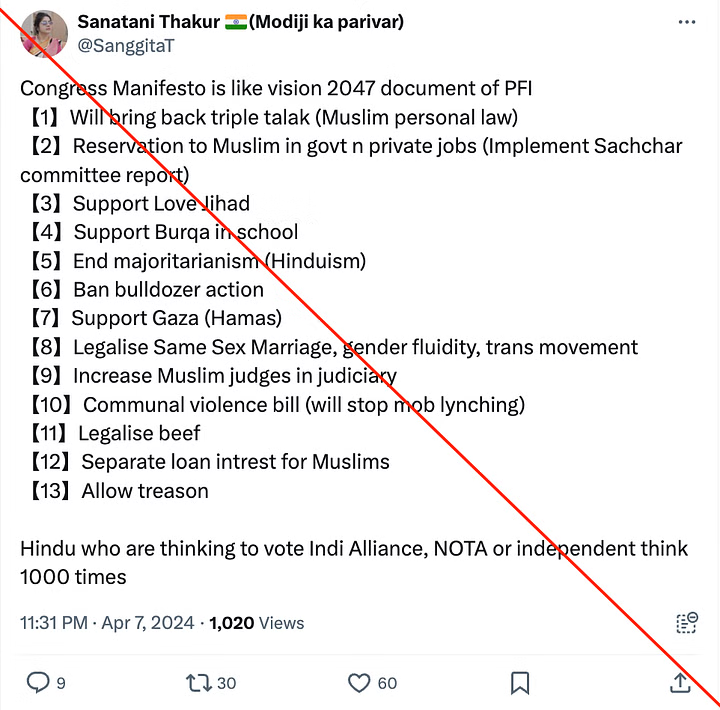Click the closing paragraph about Indi Alliance
Viewport: 720px width, 710px height.
pyautogui.click(x=353, y=562)
